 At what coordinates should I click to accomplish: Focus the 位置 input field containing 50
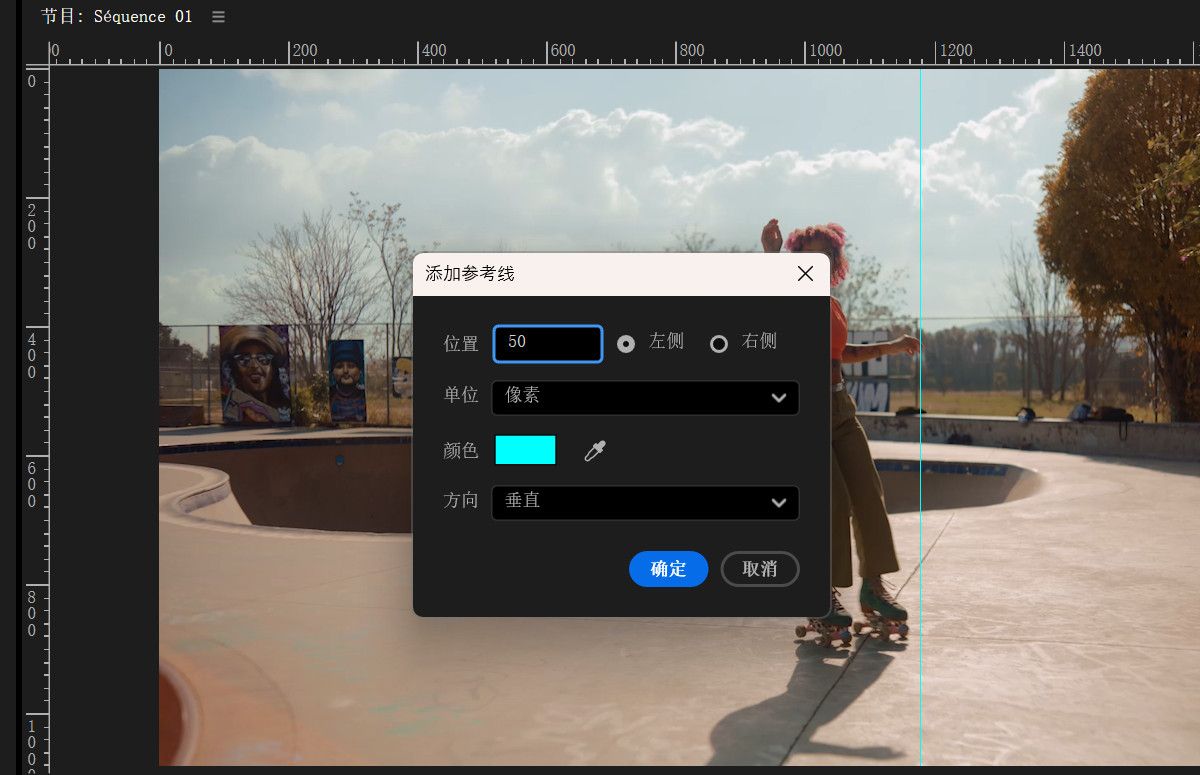point(548,343)
